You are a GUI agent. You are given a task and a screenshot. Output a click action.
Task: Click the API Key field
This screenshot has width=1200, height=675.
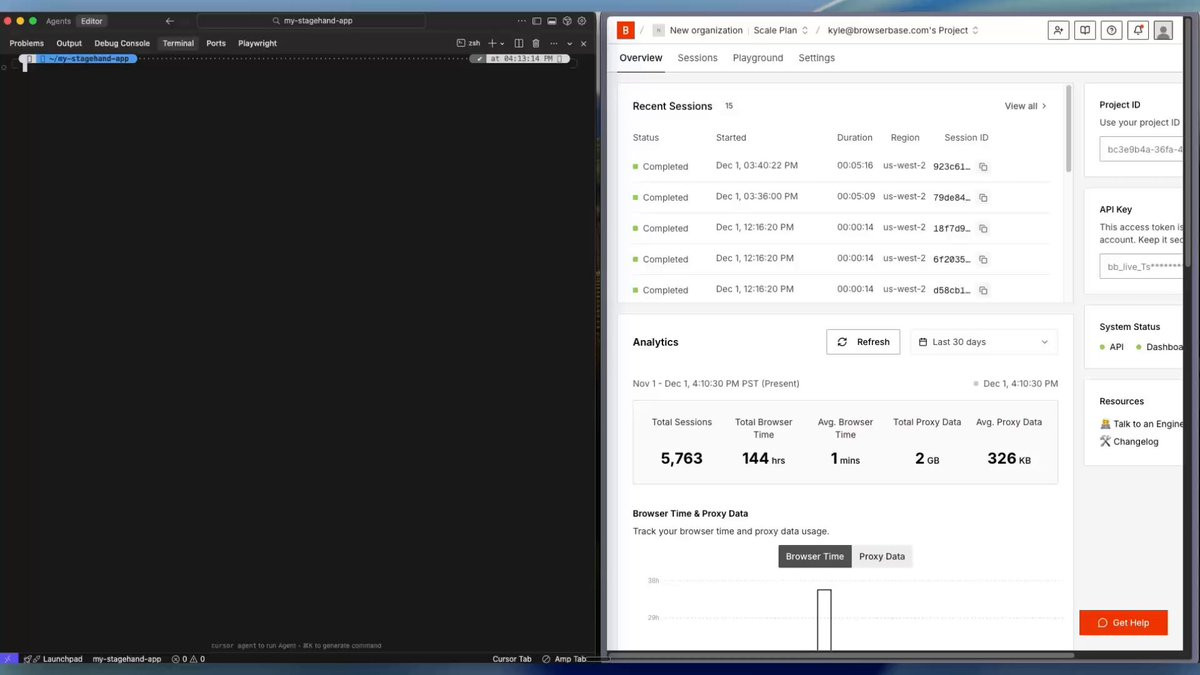pos(1141,267)
